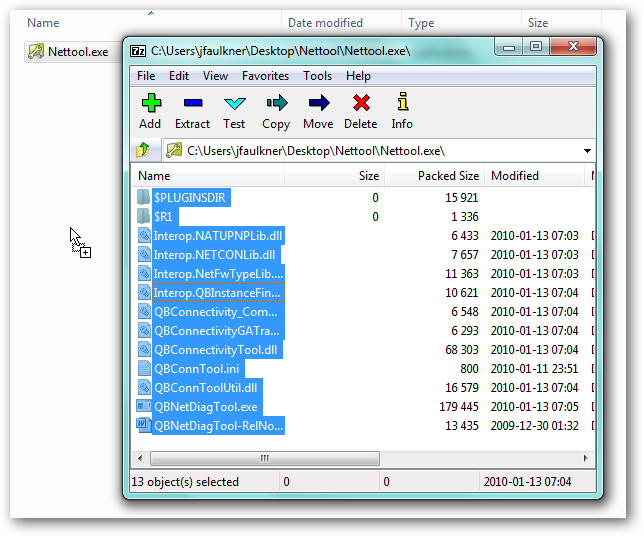Open the View menu
Viewport: 644px width, 536px height.
click(x=215, y=76)
